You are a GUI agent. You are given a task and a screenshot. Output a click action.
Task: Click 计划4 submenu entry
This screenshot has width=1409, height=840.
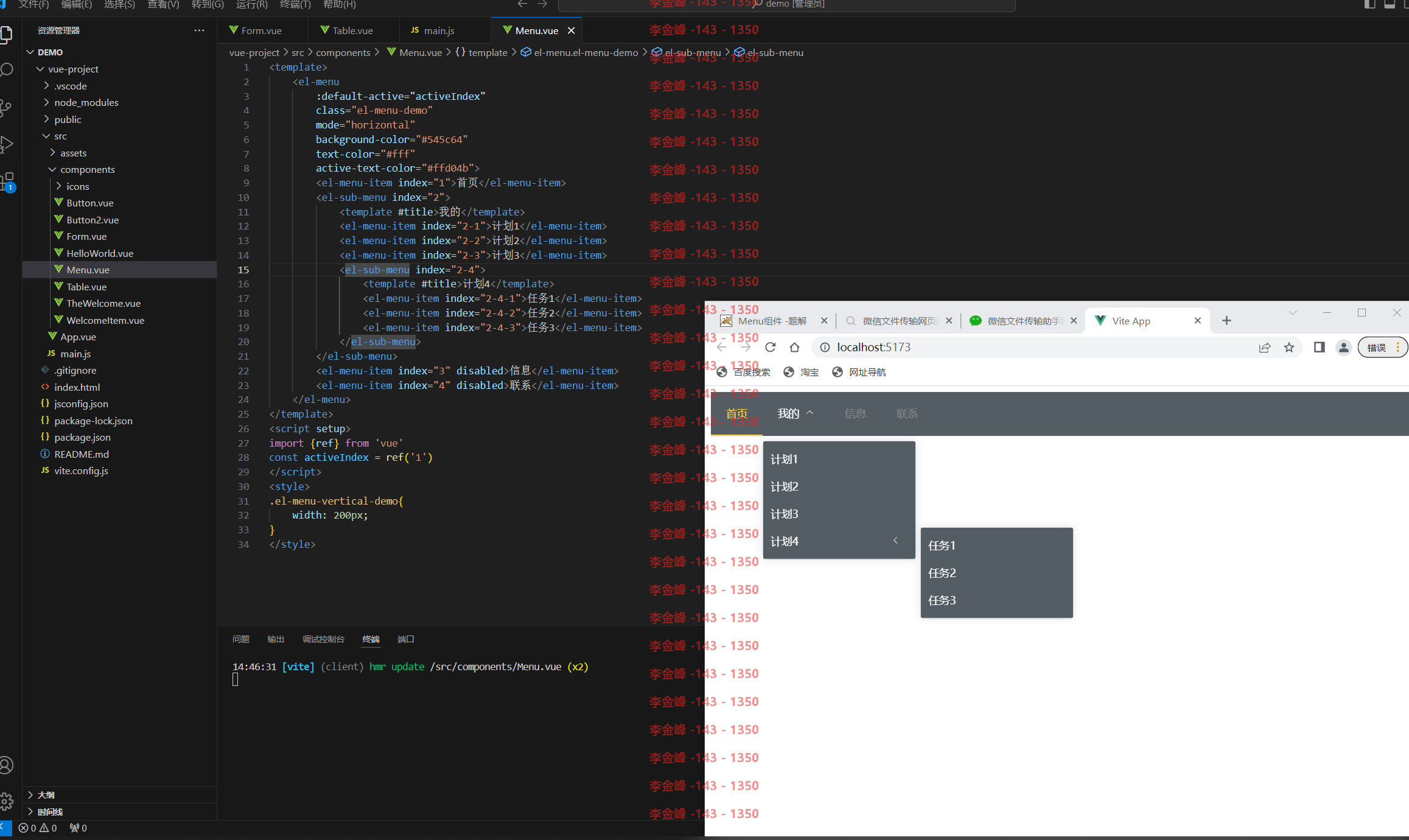[839, 541]
